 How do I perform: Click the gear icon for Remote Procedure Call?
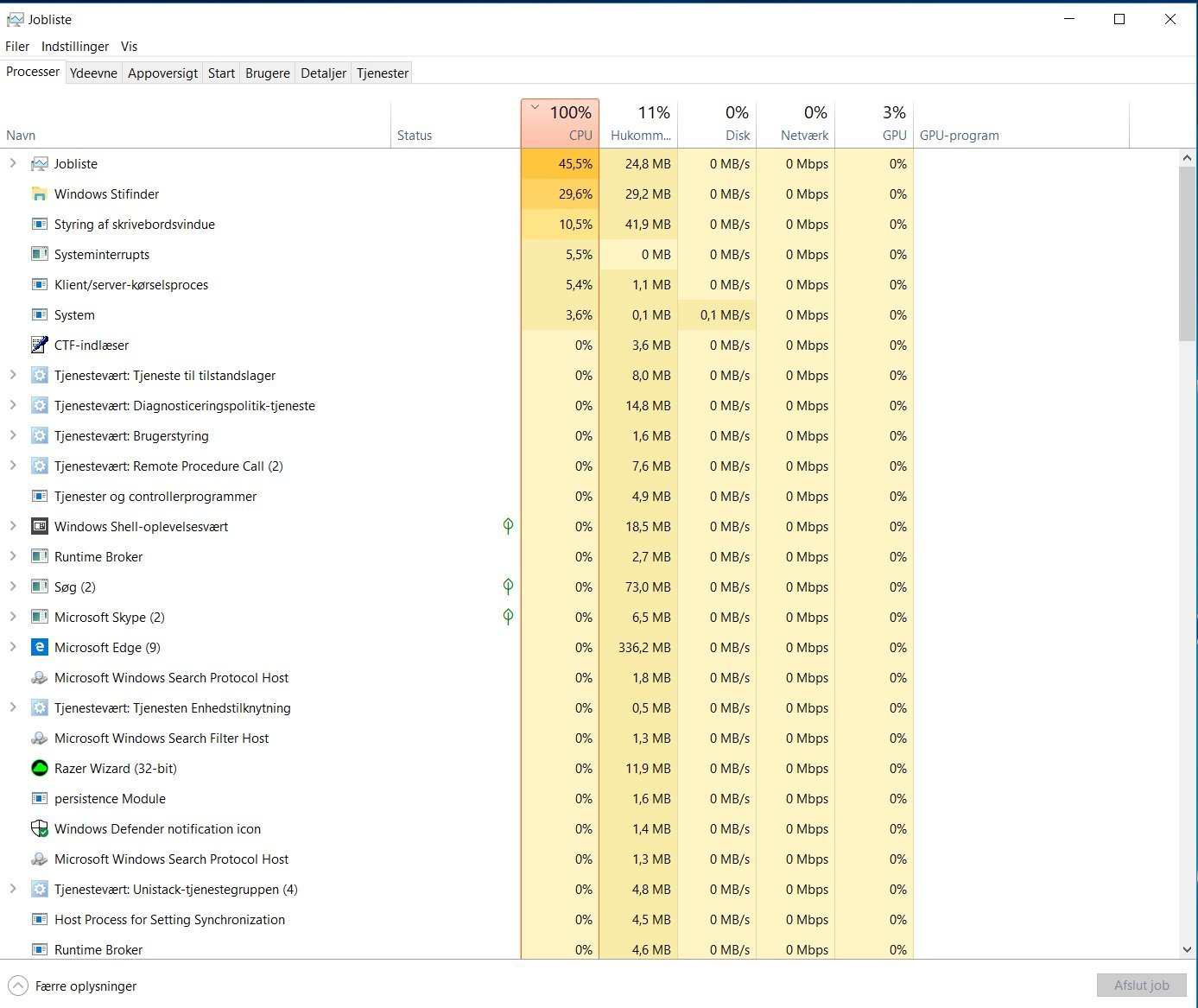[x=39, y=466]
